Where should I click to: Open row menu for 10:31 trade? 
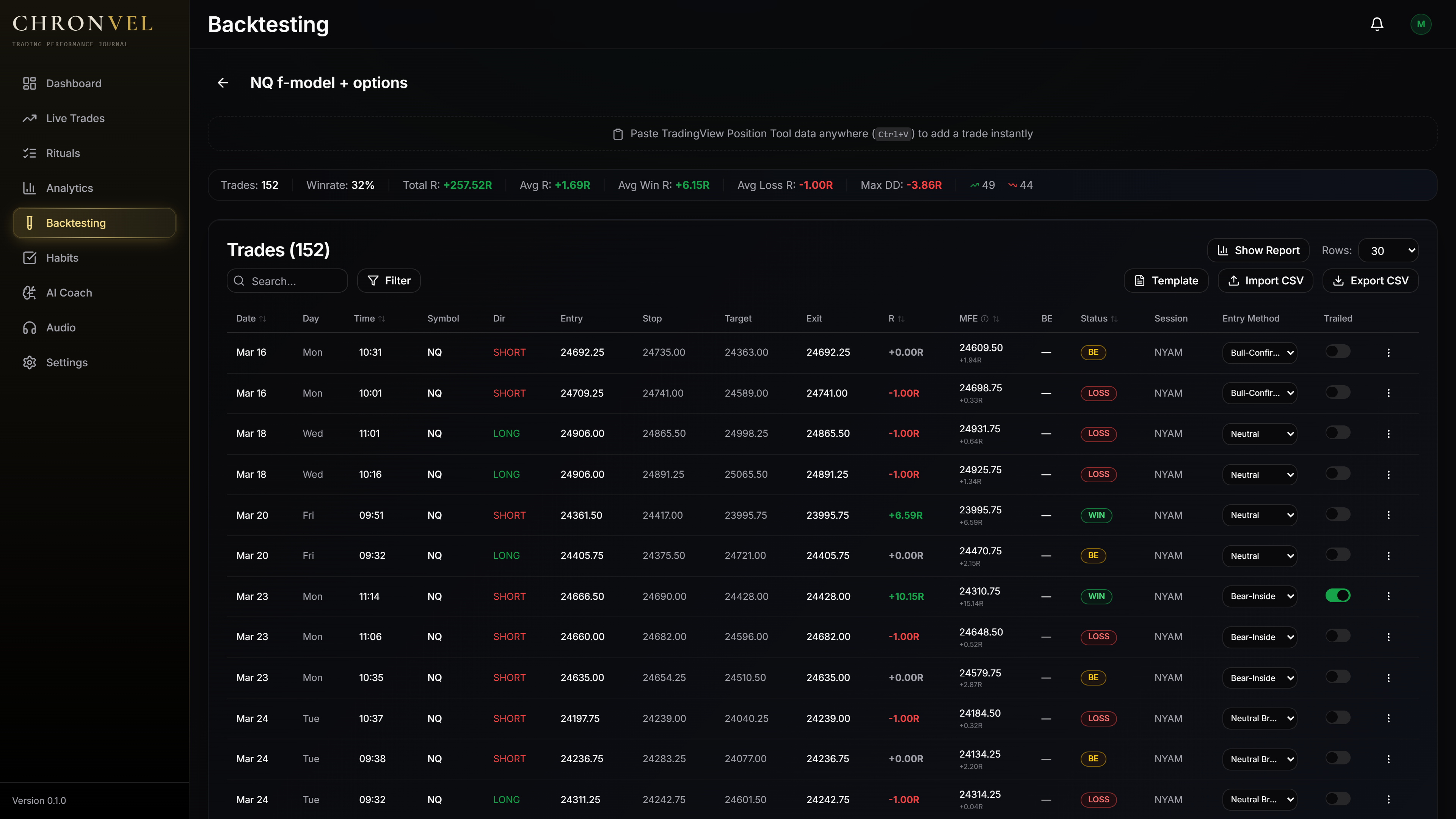pyautogui.click(x=1388, y=352)
